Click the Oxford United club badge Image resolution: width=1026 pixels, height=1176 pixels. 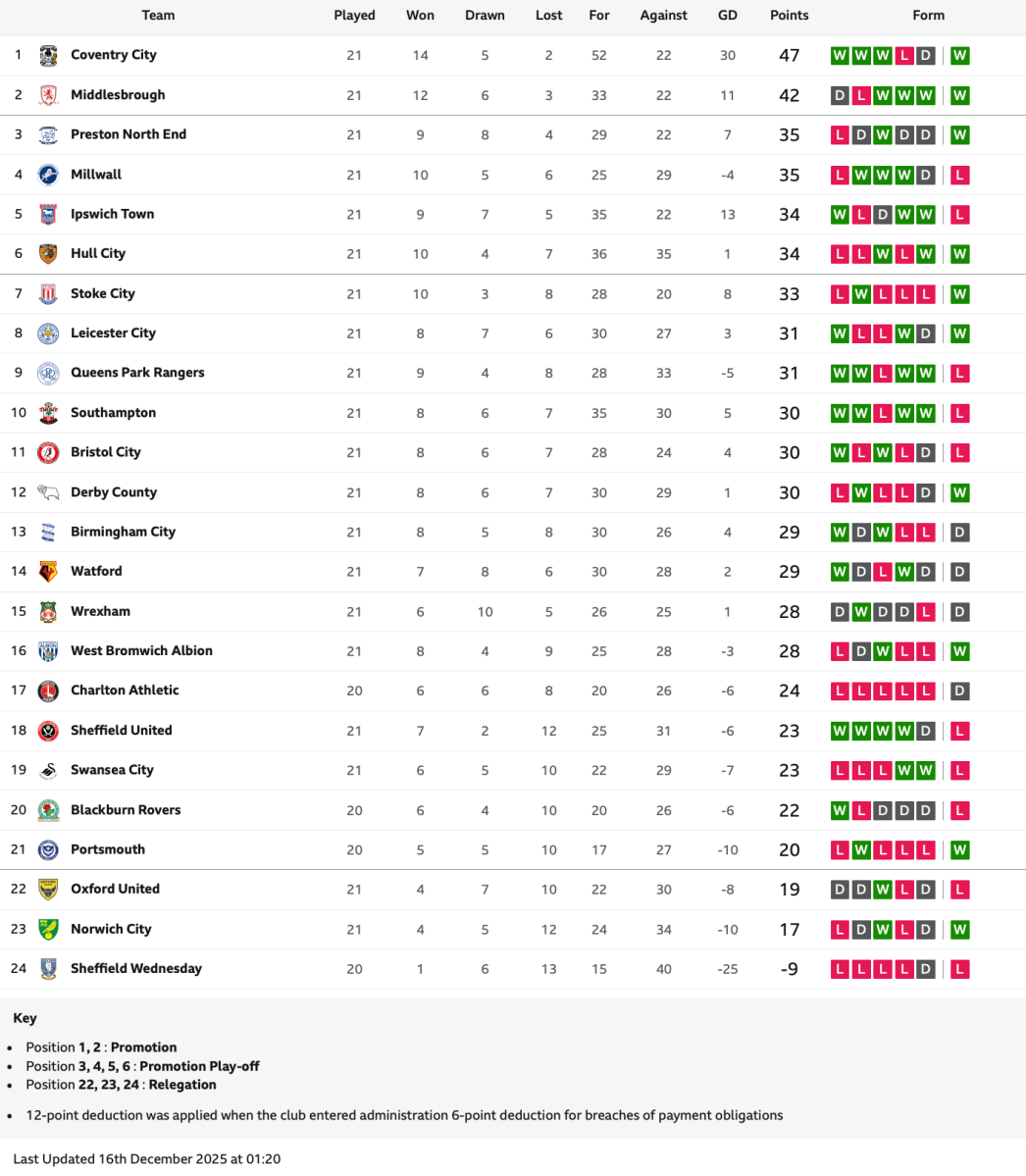(48, 890)
